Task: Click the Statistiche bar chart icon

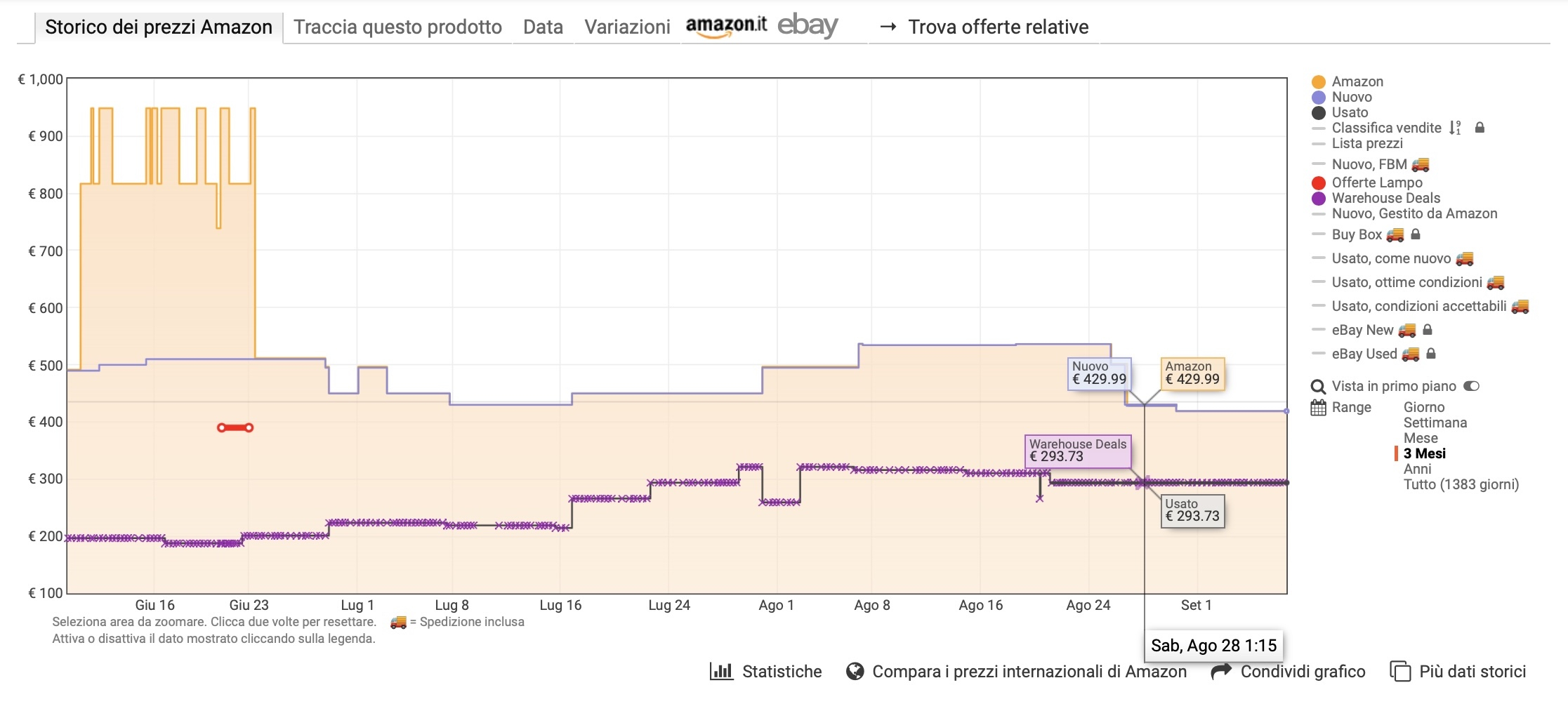Action: (x=721, y=672)
